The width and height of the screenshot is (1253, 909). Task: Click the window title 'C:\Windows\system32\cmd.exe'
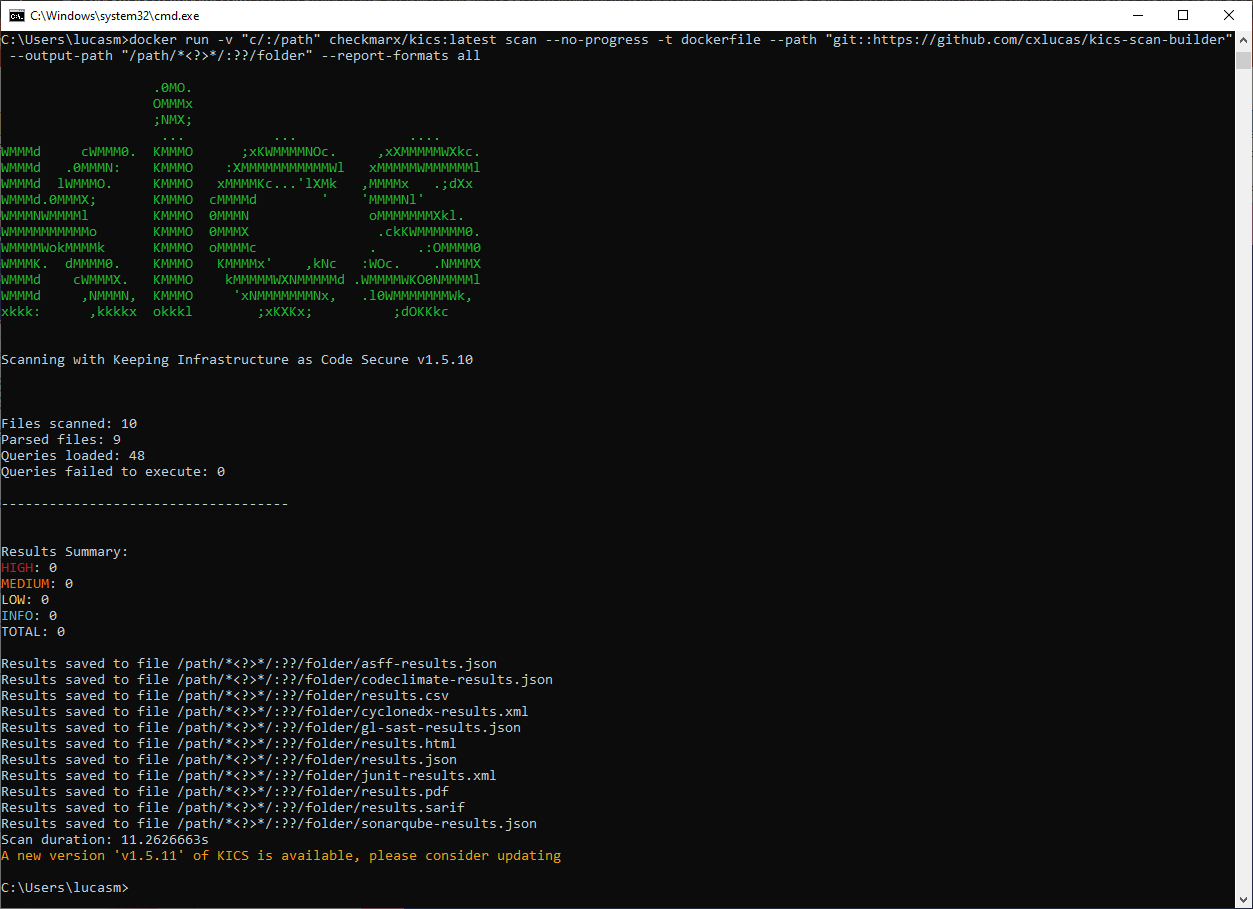[115, 16]
